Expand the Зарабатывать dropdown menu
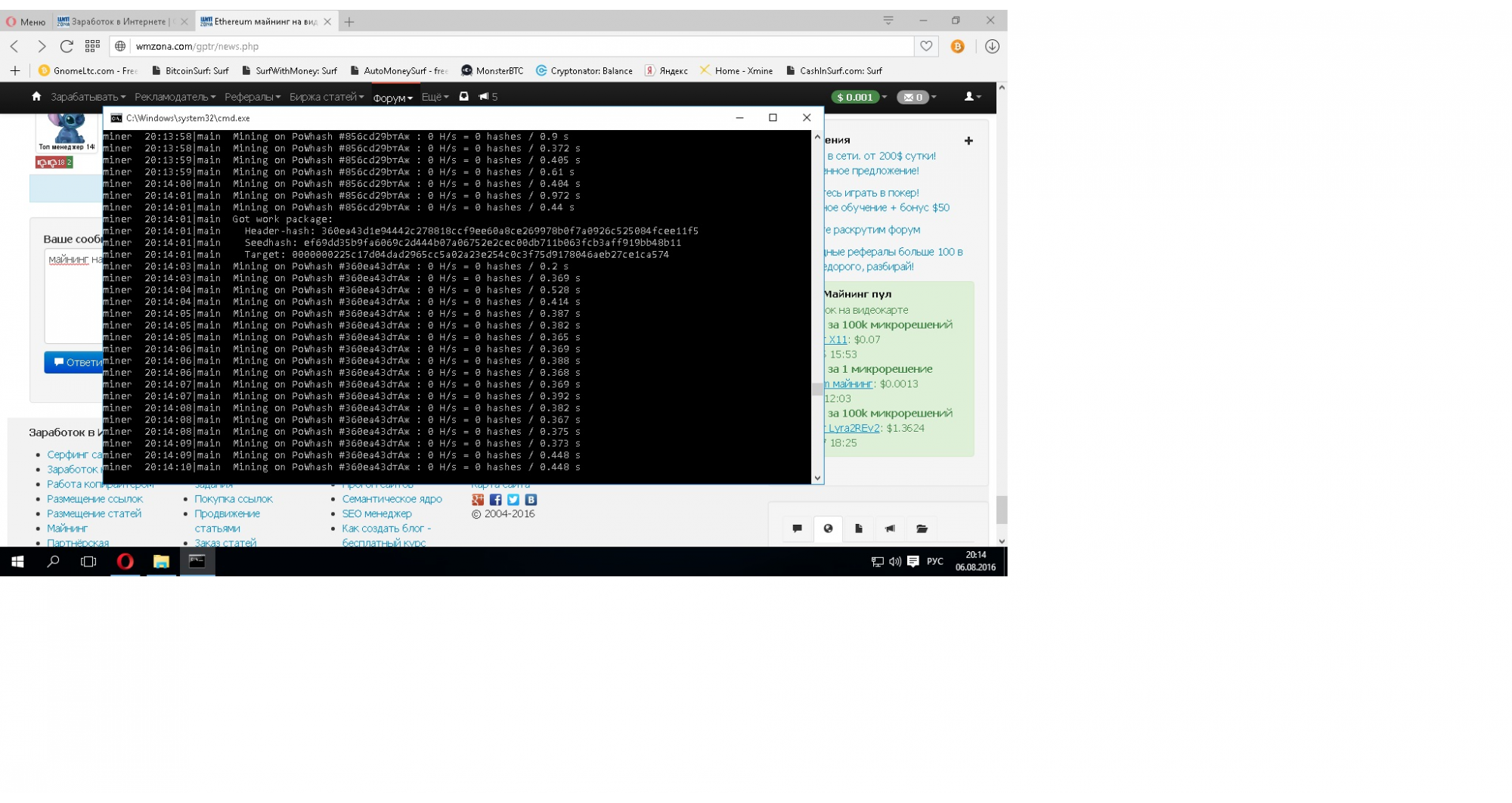Viewport: 1512px width, 803px height. pyautogui.click(x=88, y=97)
